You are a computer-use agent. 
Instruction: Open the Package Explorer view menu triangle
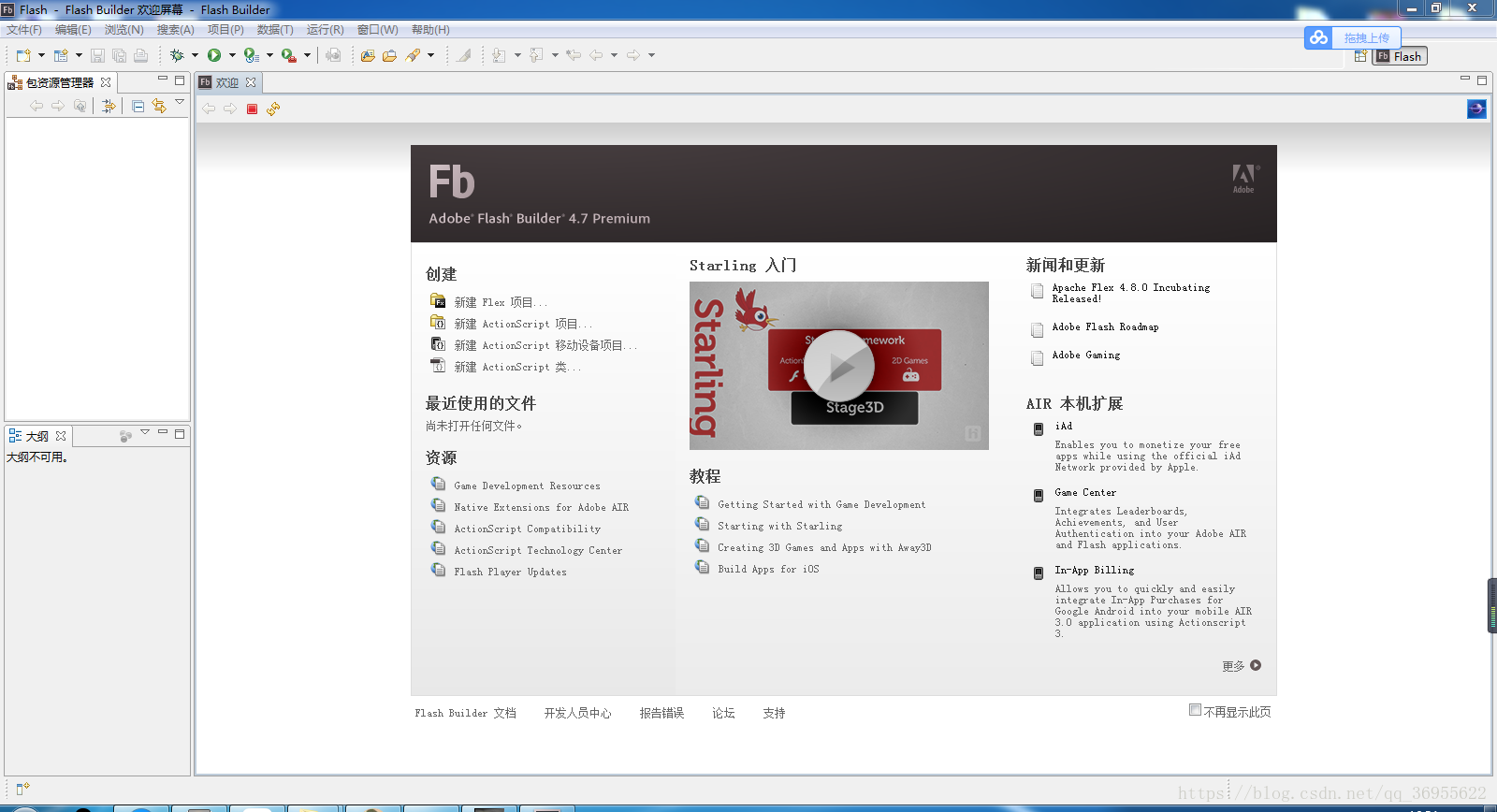click(x=179, y=102)
